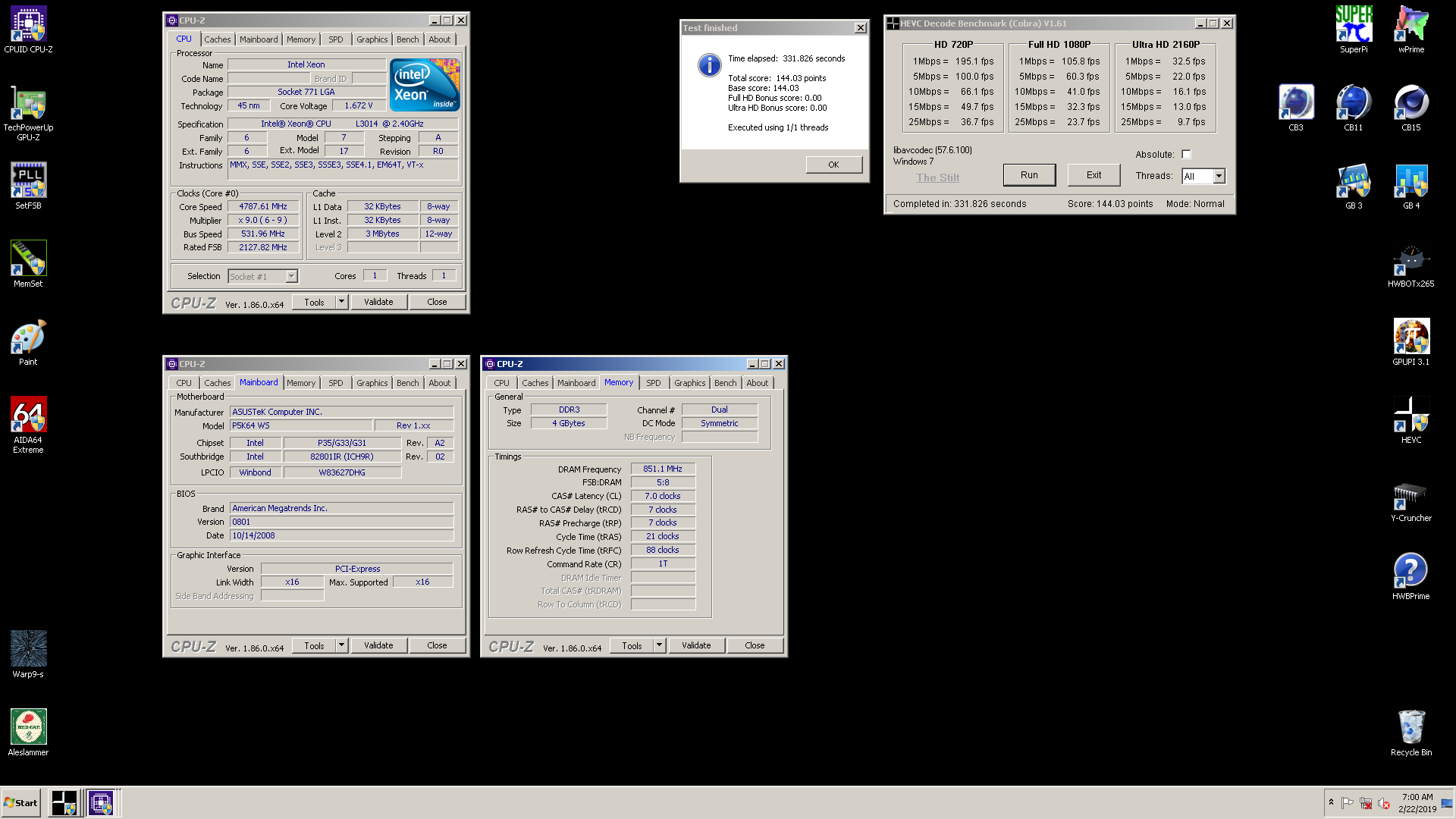The image size is (1456, 819).
Task: Click Show desktop button at taskbar end
Action: tap(1447, 803)
